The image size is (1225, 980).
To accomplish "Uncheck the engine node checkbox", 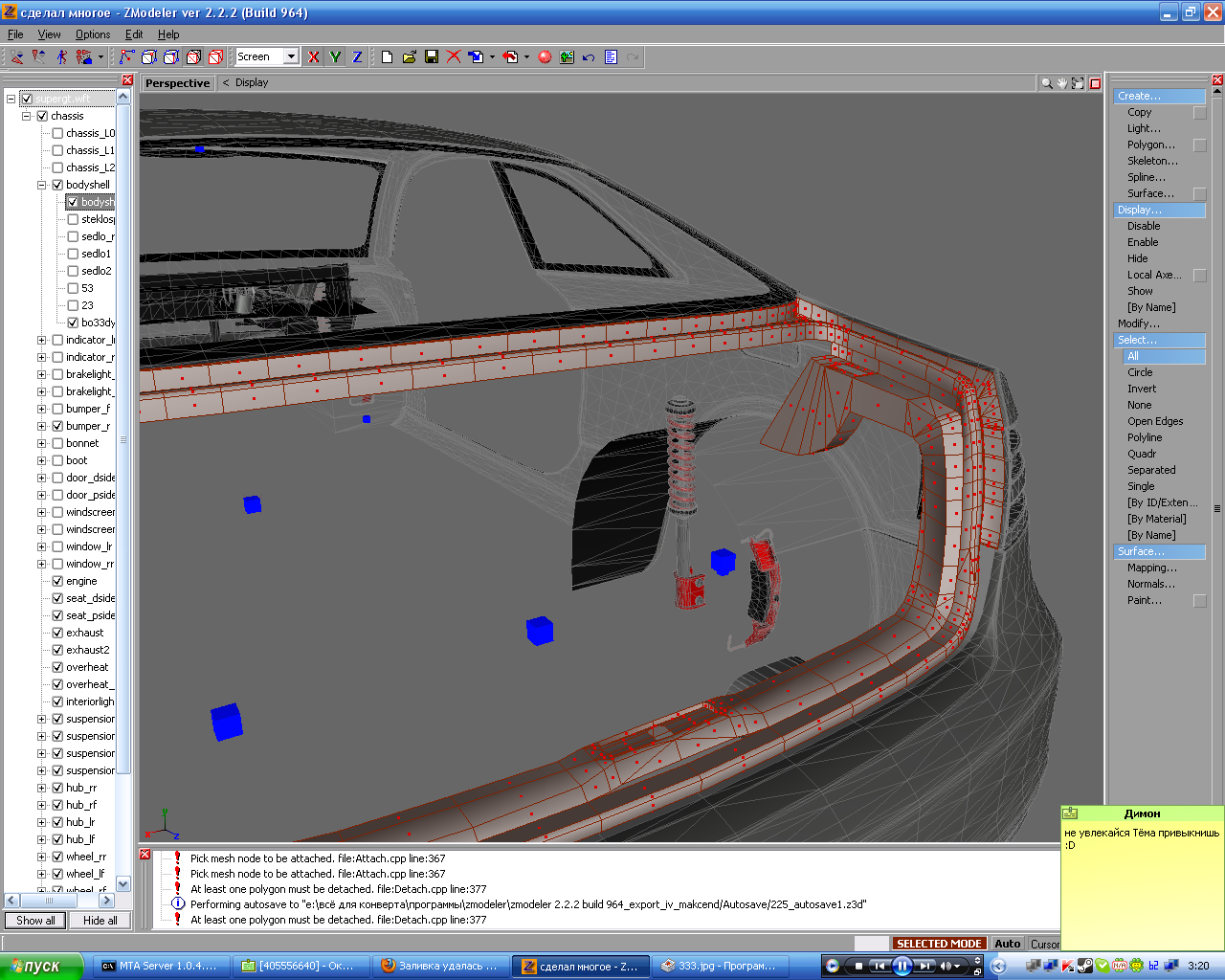I will tap(57, 581).
